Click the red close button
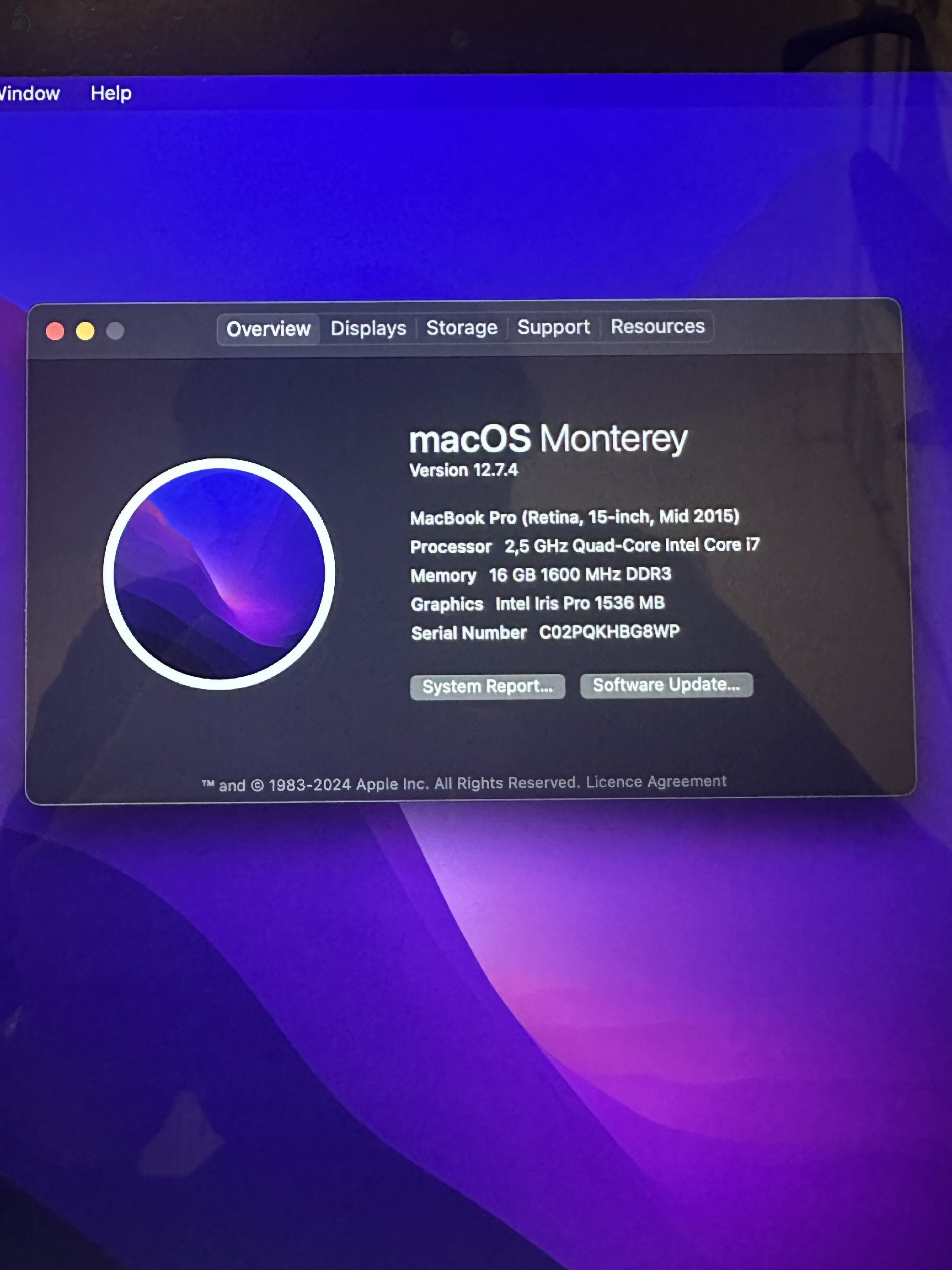 pos(55,330)
